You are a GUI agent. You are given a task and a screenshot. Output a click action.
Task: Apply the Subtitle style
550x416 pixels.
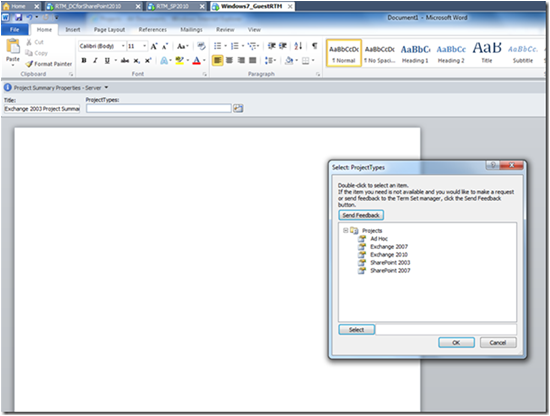pyautogui.click(x=523, y=53)
